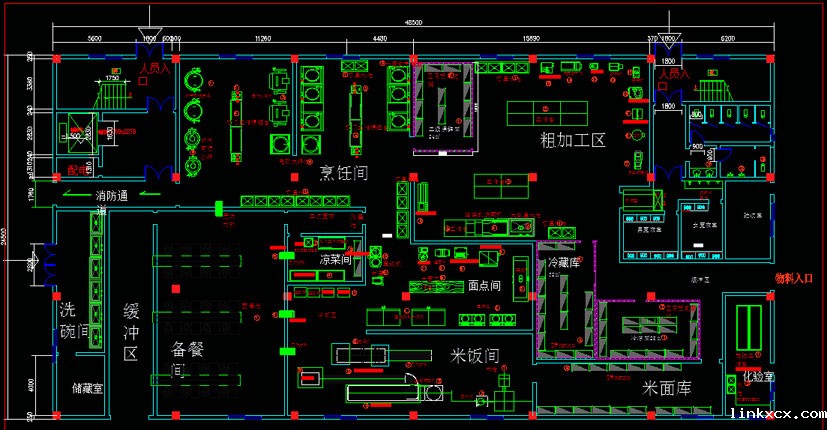Viewport: 827px width, 430px height.
Task: Select the 化验室 room label
Action: click(x=757, y=376)
